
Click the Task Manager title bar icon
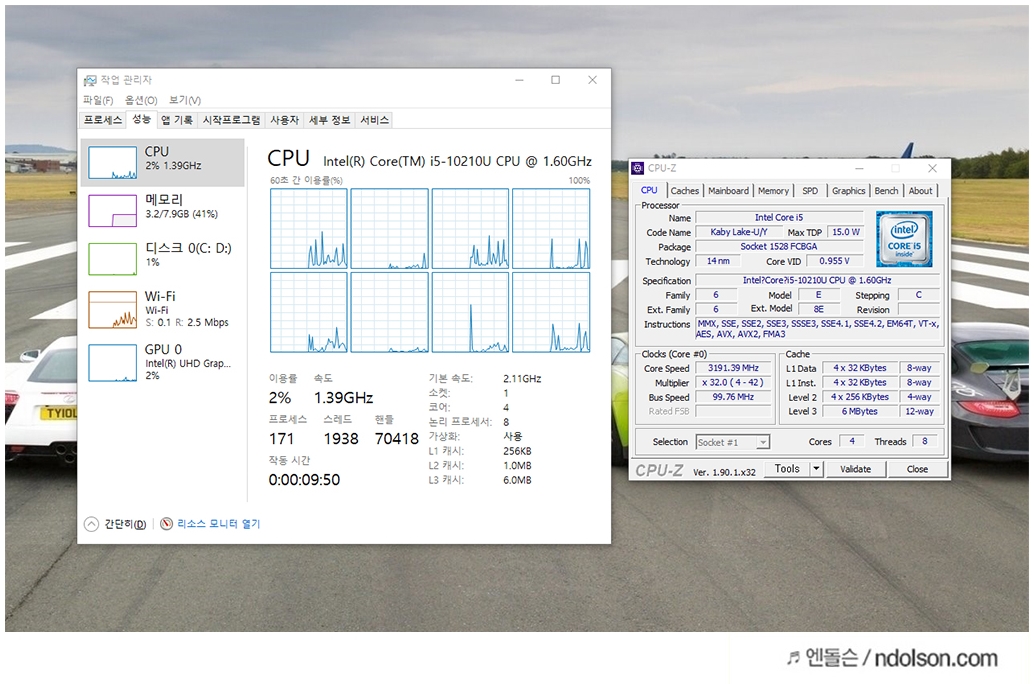click(x=89, y=80)
